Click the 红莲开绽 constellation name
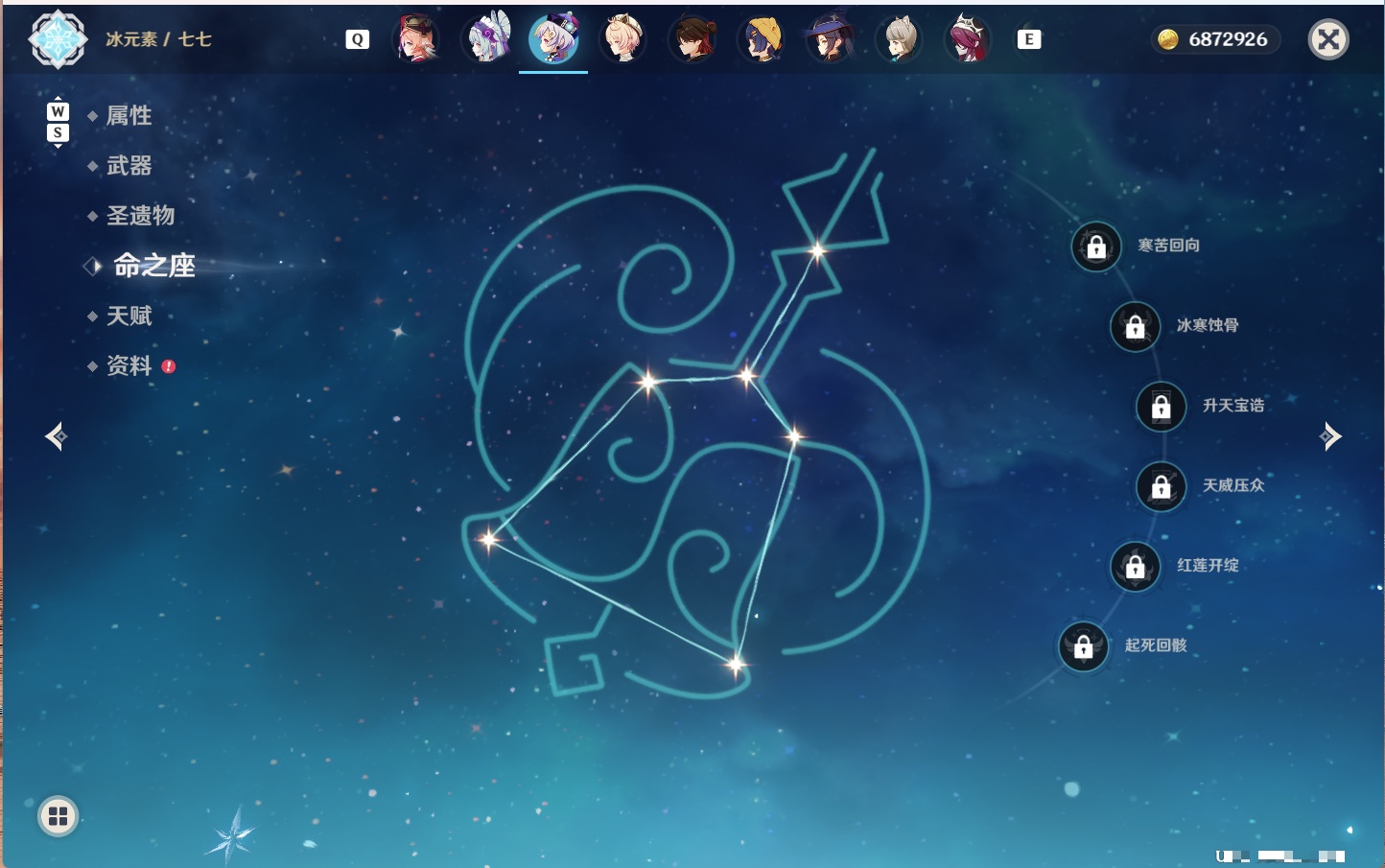 [1208, 565]
